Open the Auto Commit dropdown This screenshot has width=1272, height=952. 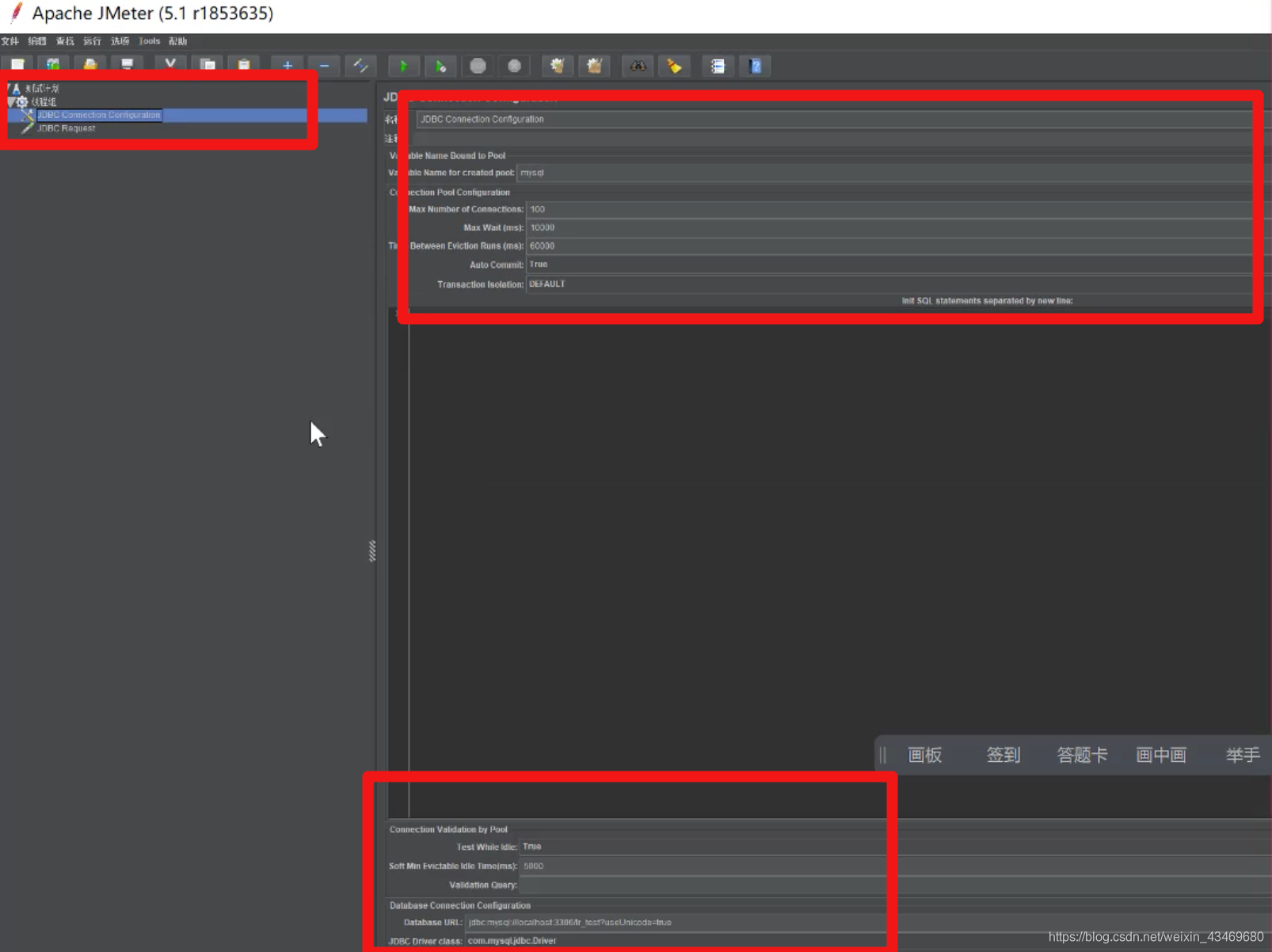click(898, 265)
